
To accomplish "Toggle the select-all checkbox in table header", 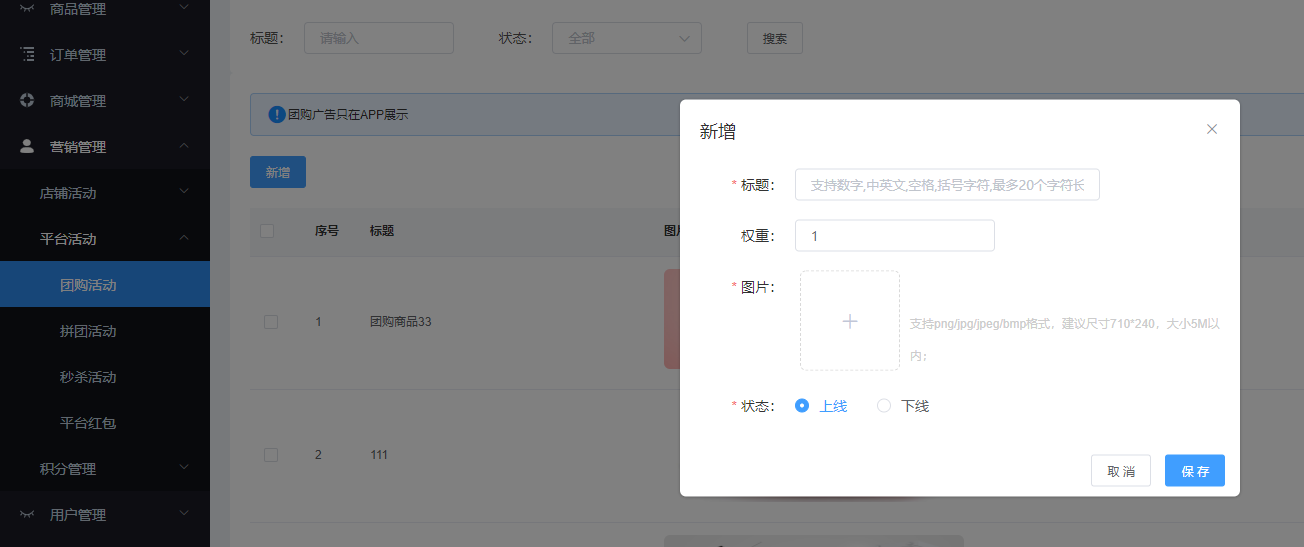I will [x=267, y=231].
